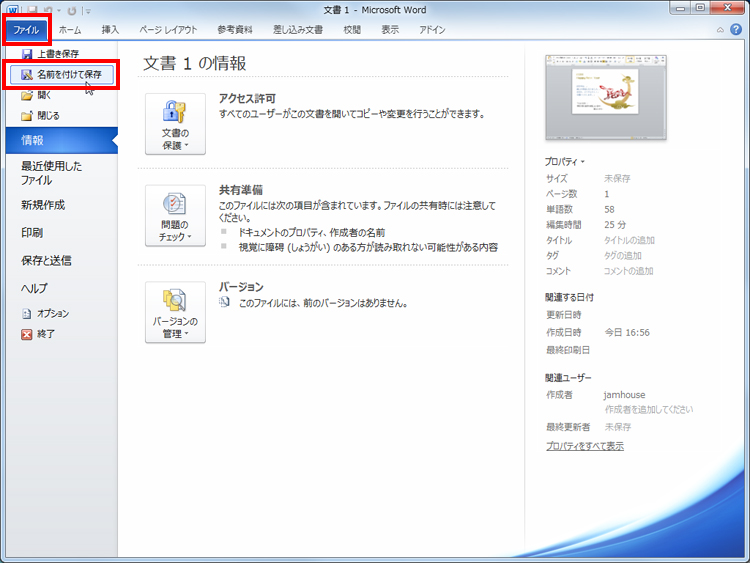
Task: Click the 編集時間 value 25 分
Action: [x=615, y=224]
